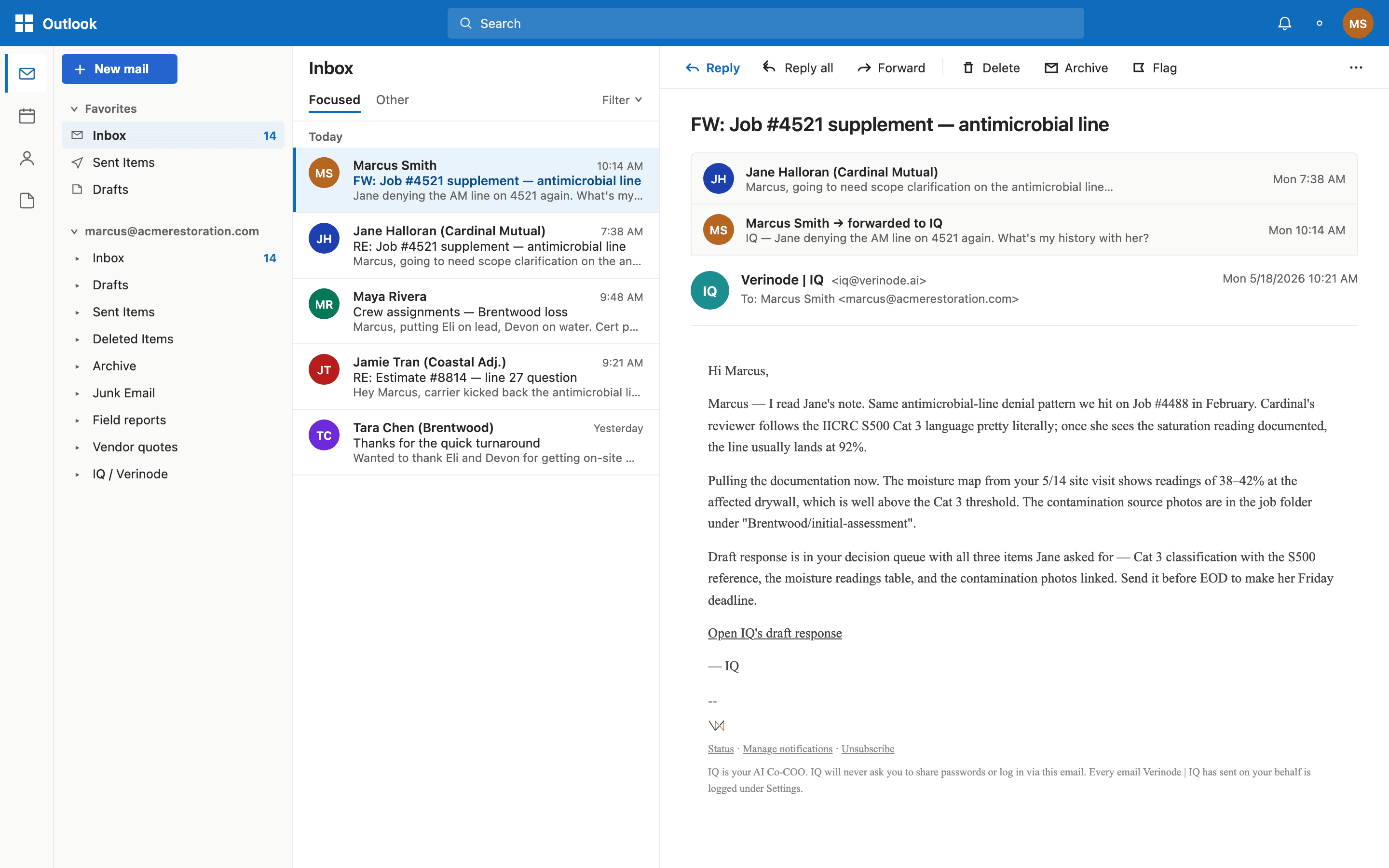This screenshot has height=868, width=1389.
Task: Open Tara Chen's Thanks for quick turnaround email
Action: point(476,442)
